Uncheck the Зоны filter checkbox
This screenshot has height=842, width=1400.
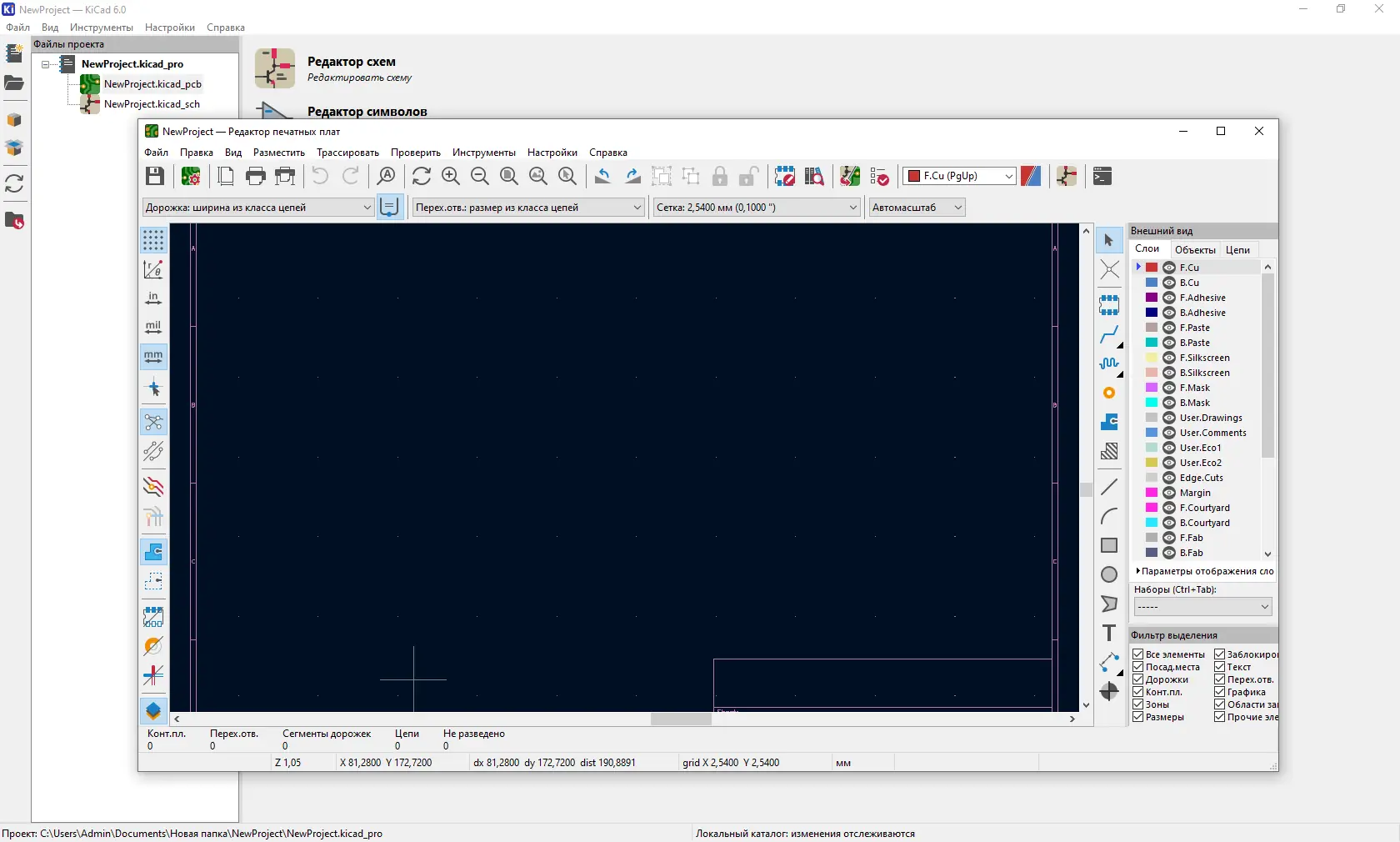tap(1137, 704)
